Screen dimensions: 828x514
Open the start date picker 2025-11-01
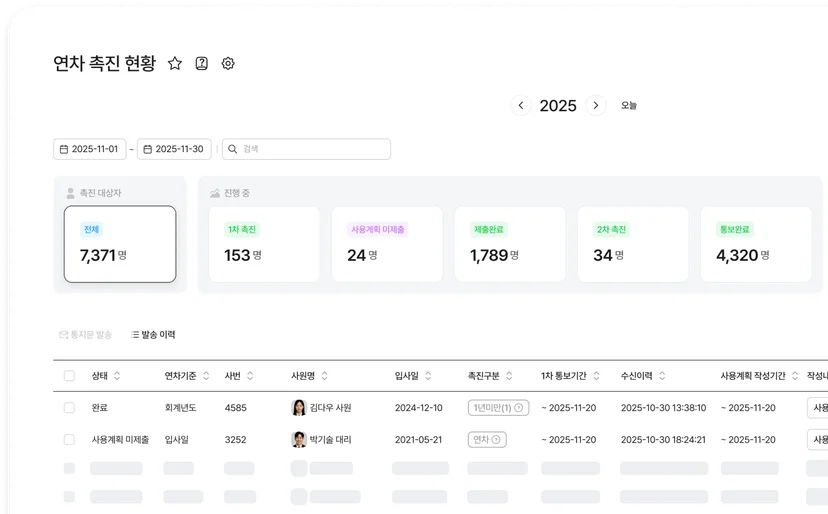click(90, 149)
